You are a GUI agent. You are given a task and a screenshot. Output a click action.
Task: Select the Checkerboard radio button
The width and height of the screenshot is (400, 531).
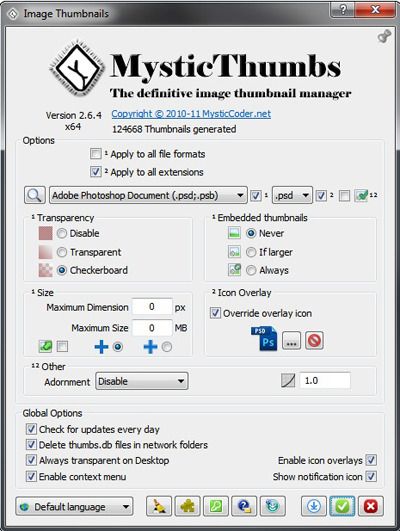tap(62, 270)
